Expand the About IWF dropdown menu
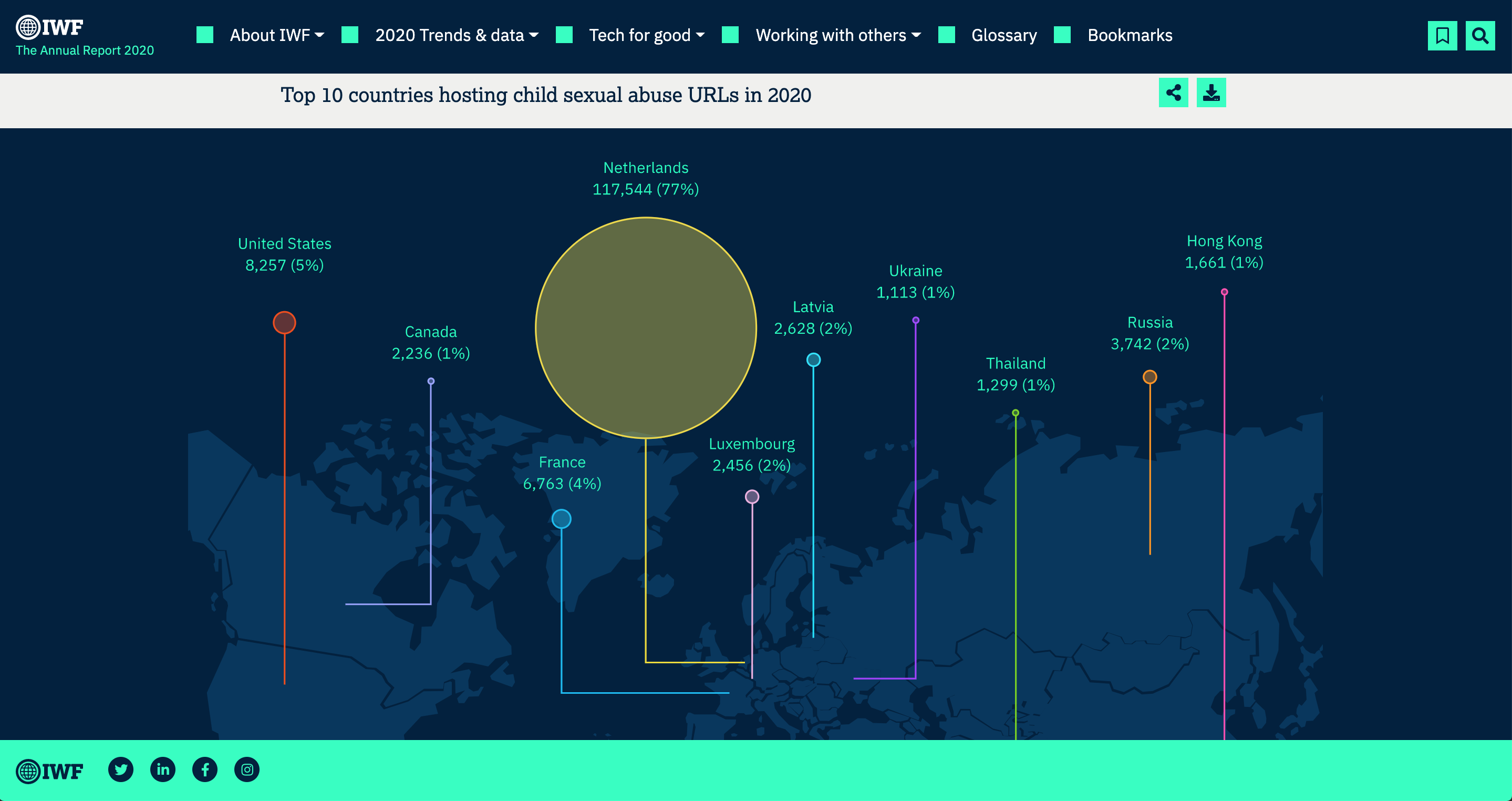This screenshot has height=801, width=1512. click(276, 35)
